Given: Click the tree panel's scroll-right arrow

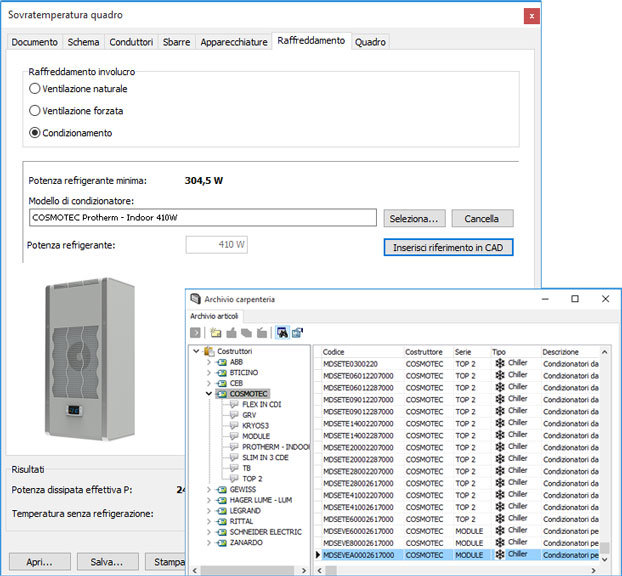Looking at the screenshot, I should tap(304, 570).
